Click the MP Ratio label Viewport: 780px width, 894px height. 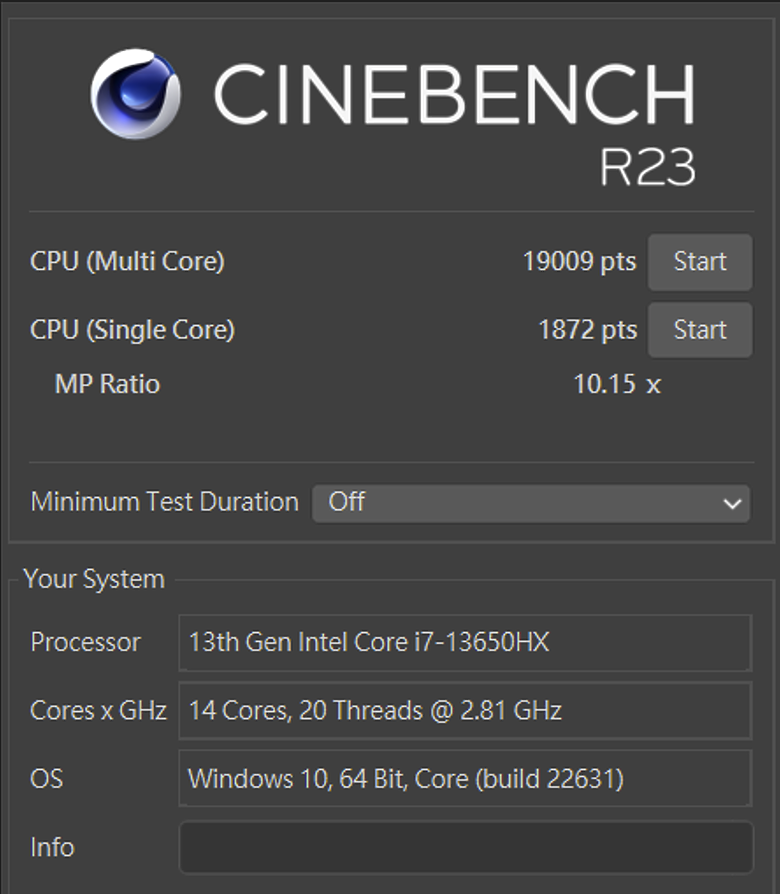click(107, 384)
